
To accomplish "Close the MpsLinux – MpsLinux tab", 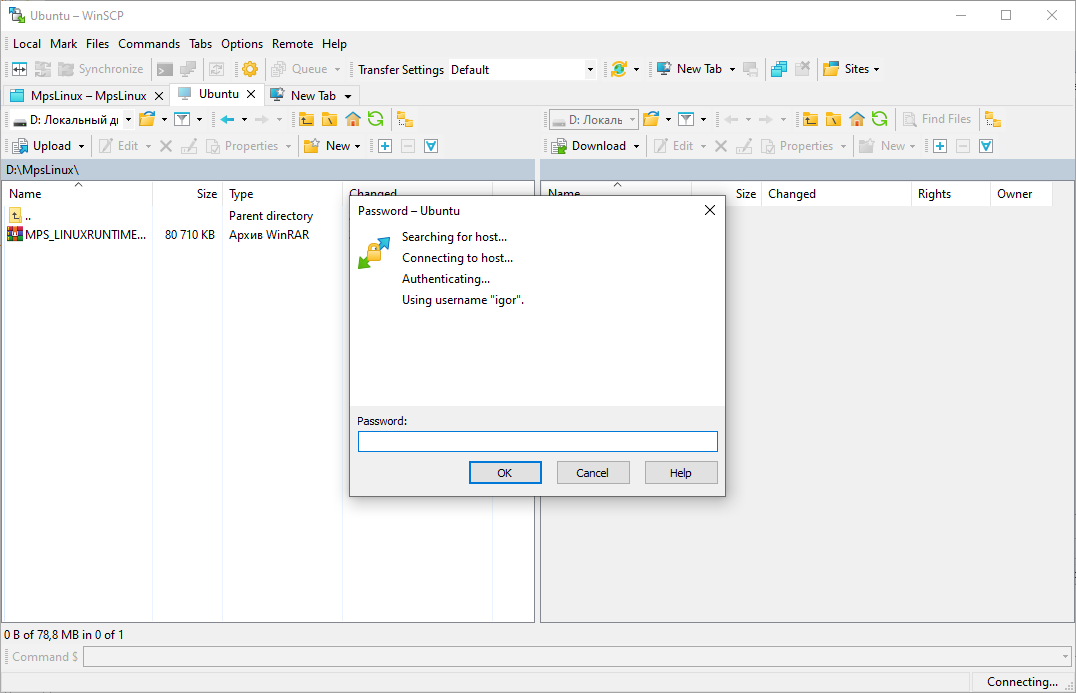I will [x=159, y=96].
